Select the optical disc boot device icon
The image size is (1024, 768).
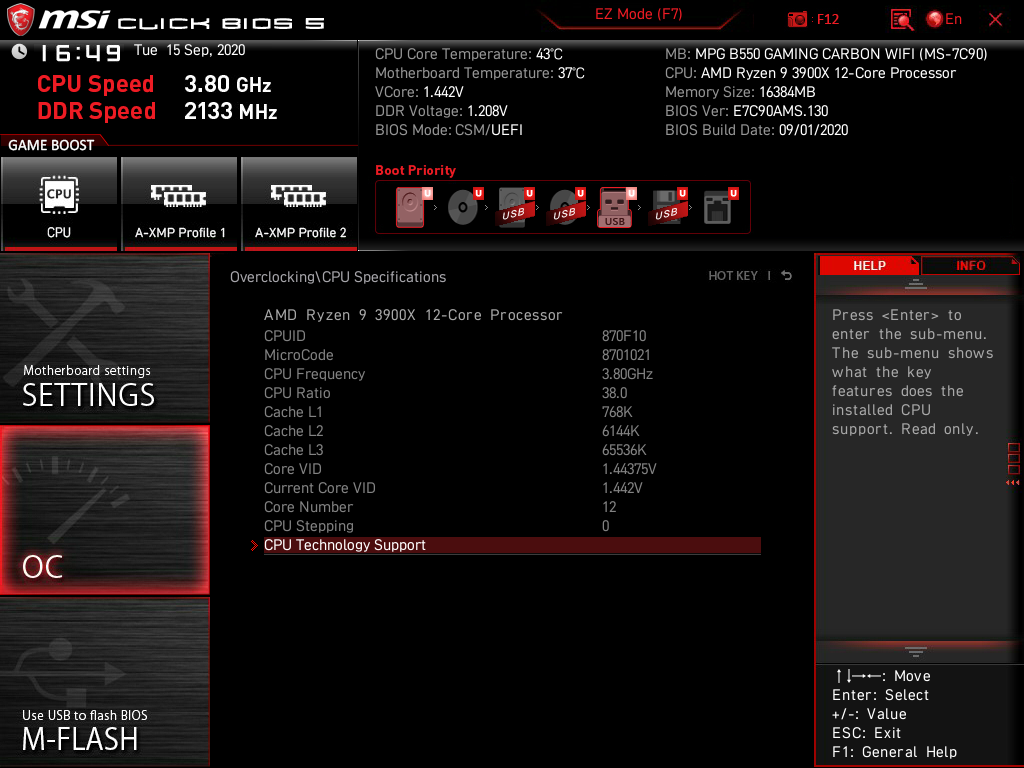(465, 207)
